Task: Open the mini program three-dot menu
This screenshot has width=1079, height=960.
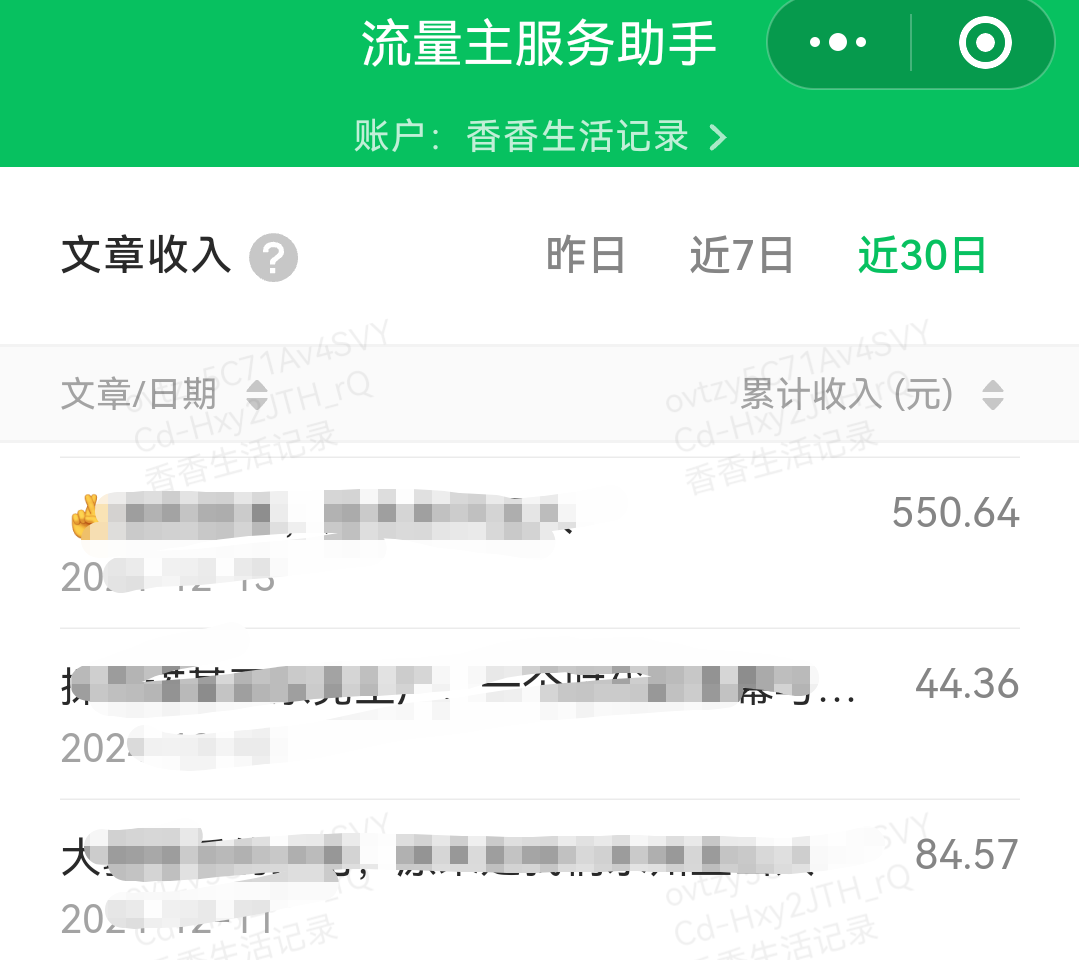Action: tap(837, 43)
